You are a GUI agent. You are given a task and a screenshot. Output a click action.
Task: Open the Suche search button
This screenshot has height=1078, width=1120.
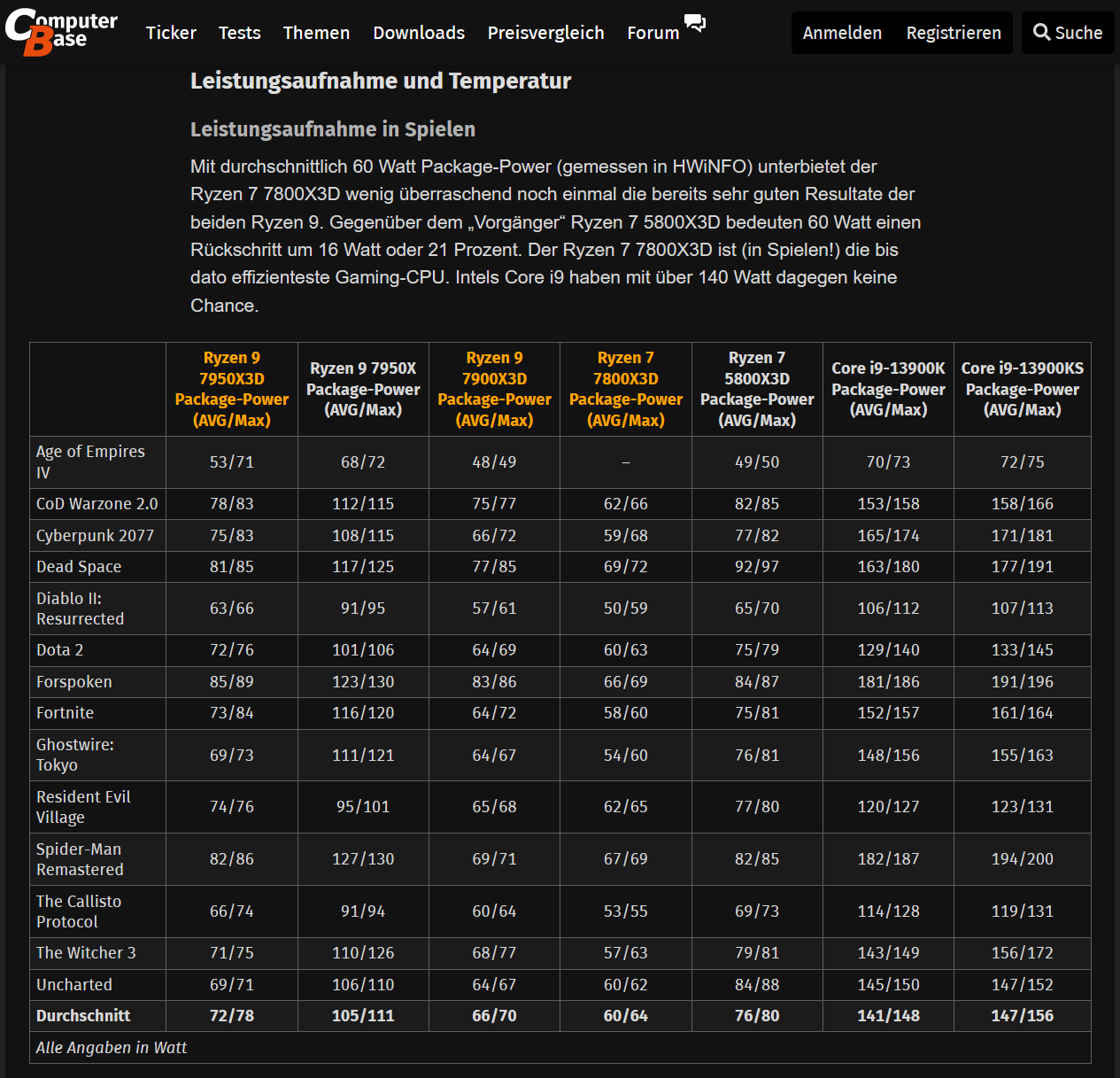point(1068,33)
